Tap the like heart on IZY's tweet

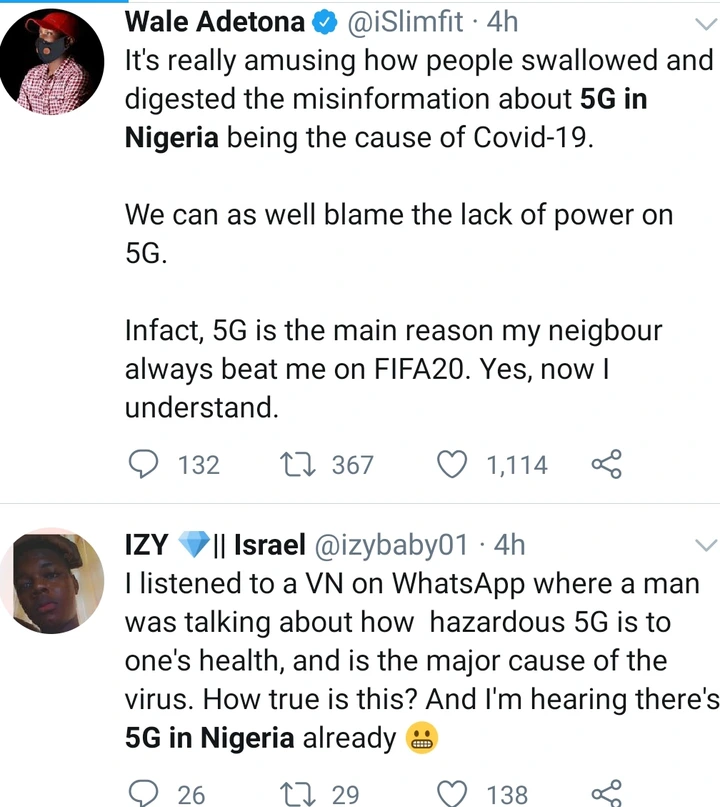point(452,793)
